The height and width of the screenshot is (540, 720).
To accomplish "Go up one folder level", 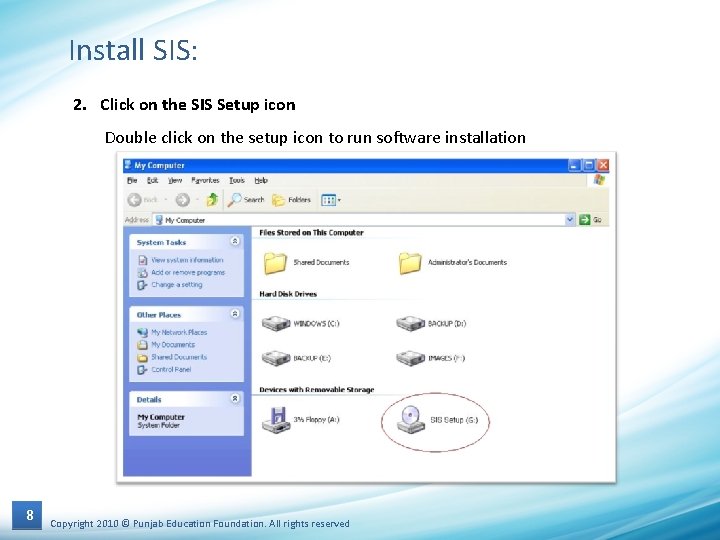I will coord(212,200).
